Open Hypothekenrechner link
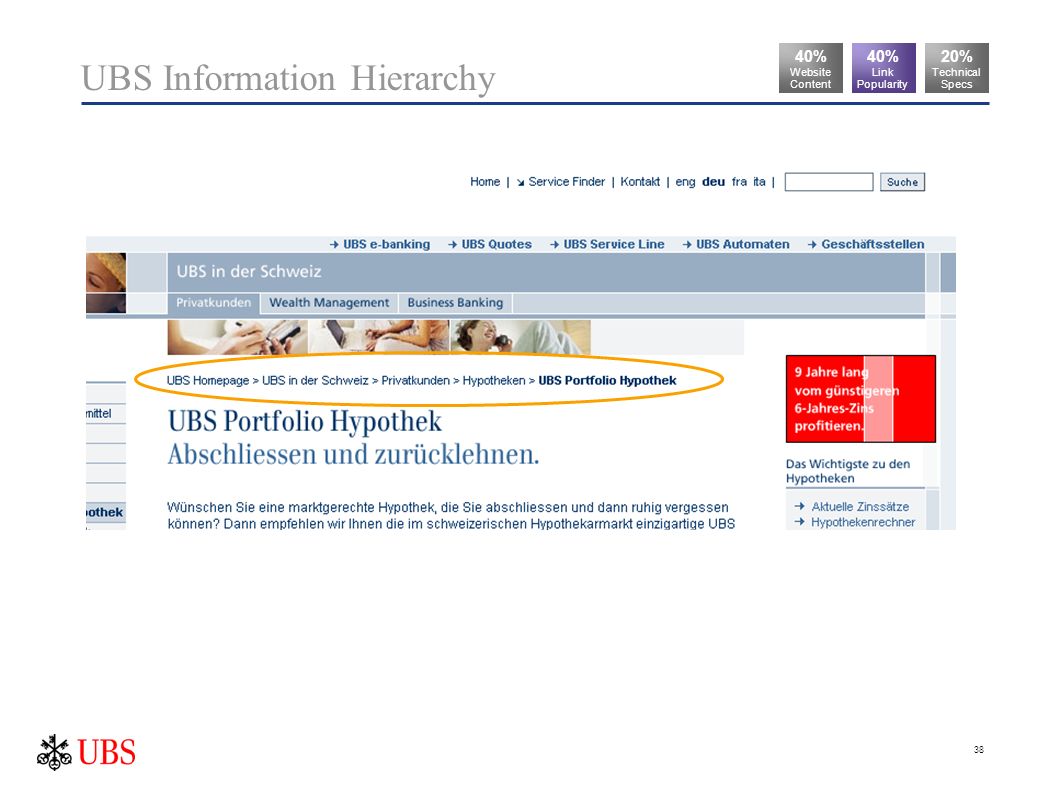Screen dimensions: 1056x792 (863, 522)
